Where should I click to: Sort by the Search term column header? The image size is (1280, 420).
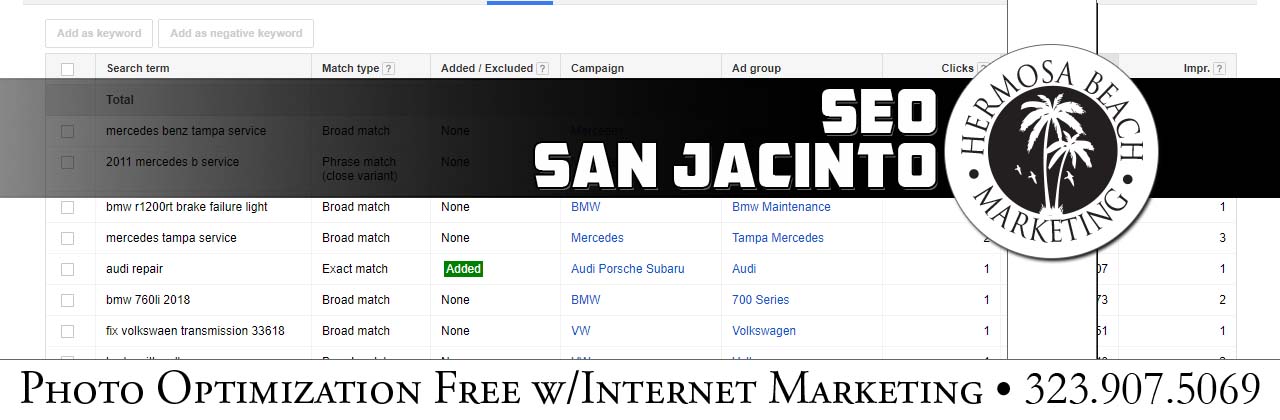coord(138,69)
